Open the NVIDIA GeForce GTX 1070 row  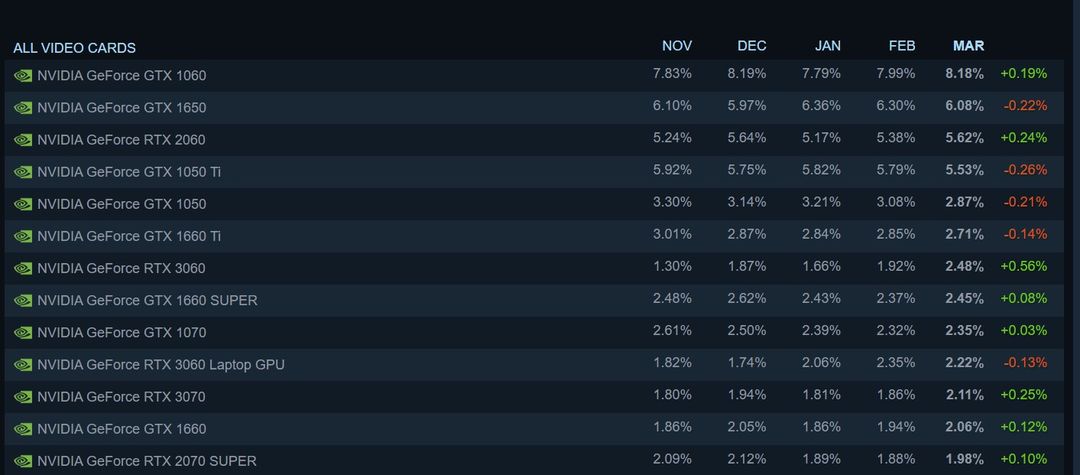pos(534,332)
